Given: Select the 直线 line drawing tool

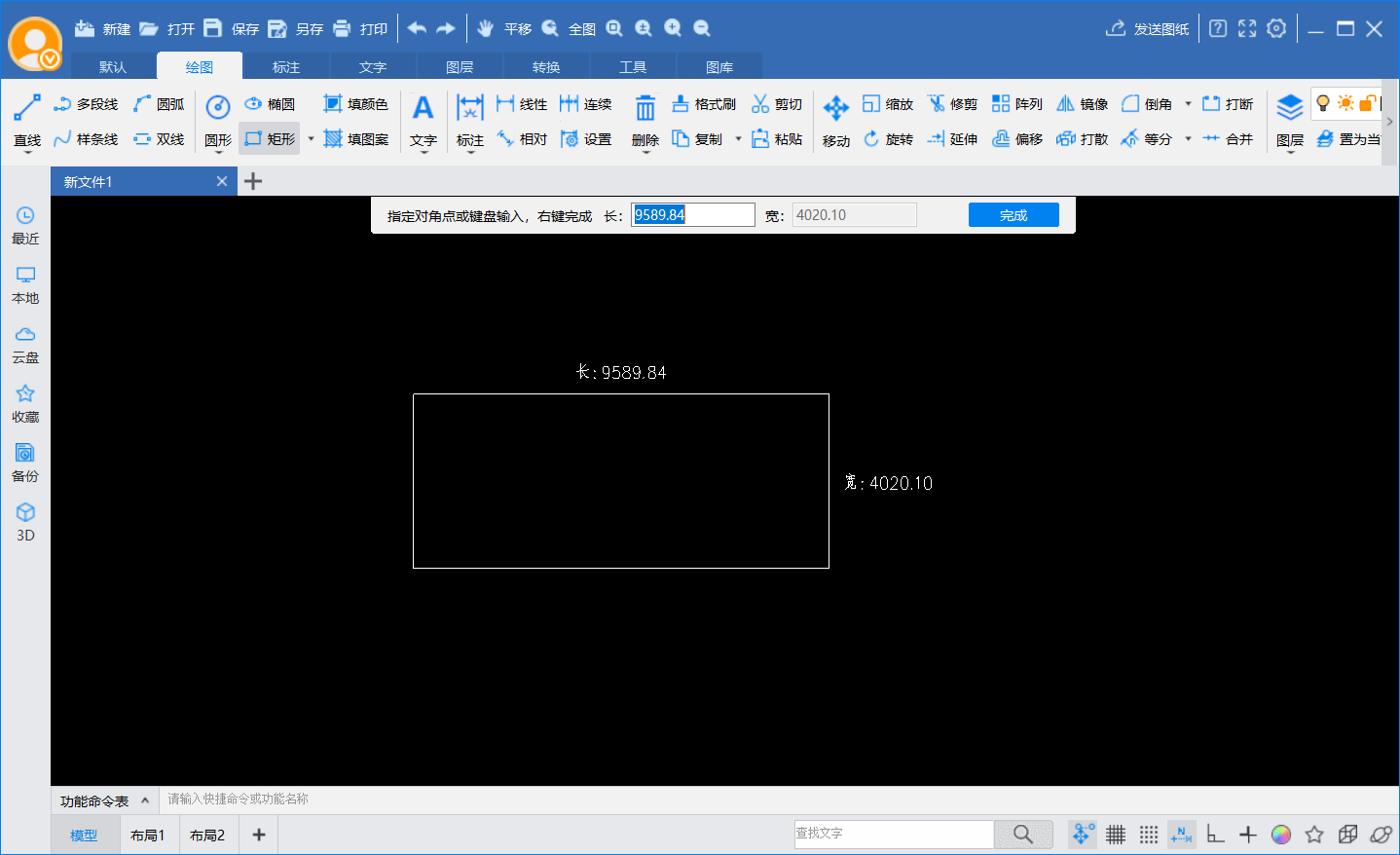Looking at the screenshot, I should [27, 121].
